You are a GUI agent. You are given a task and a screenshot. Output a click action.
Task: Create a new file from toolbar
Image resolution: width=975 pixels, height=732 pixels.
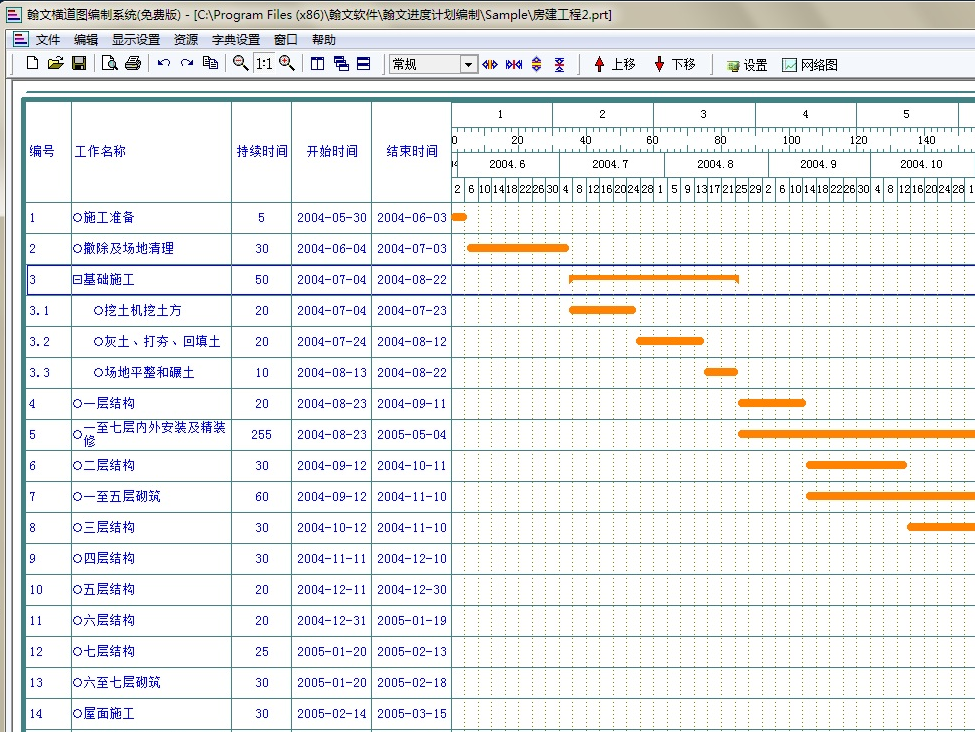click(32, 64)
